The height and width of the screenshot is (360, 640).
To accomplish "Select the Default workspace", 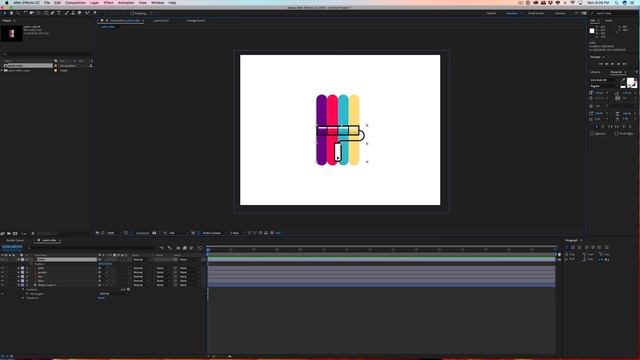I will (x=491, y=13).
